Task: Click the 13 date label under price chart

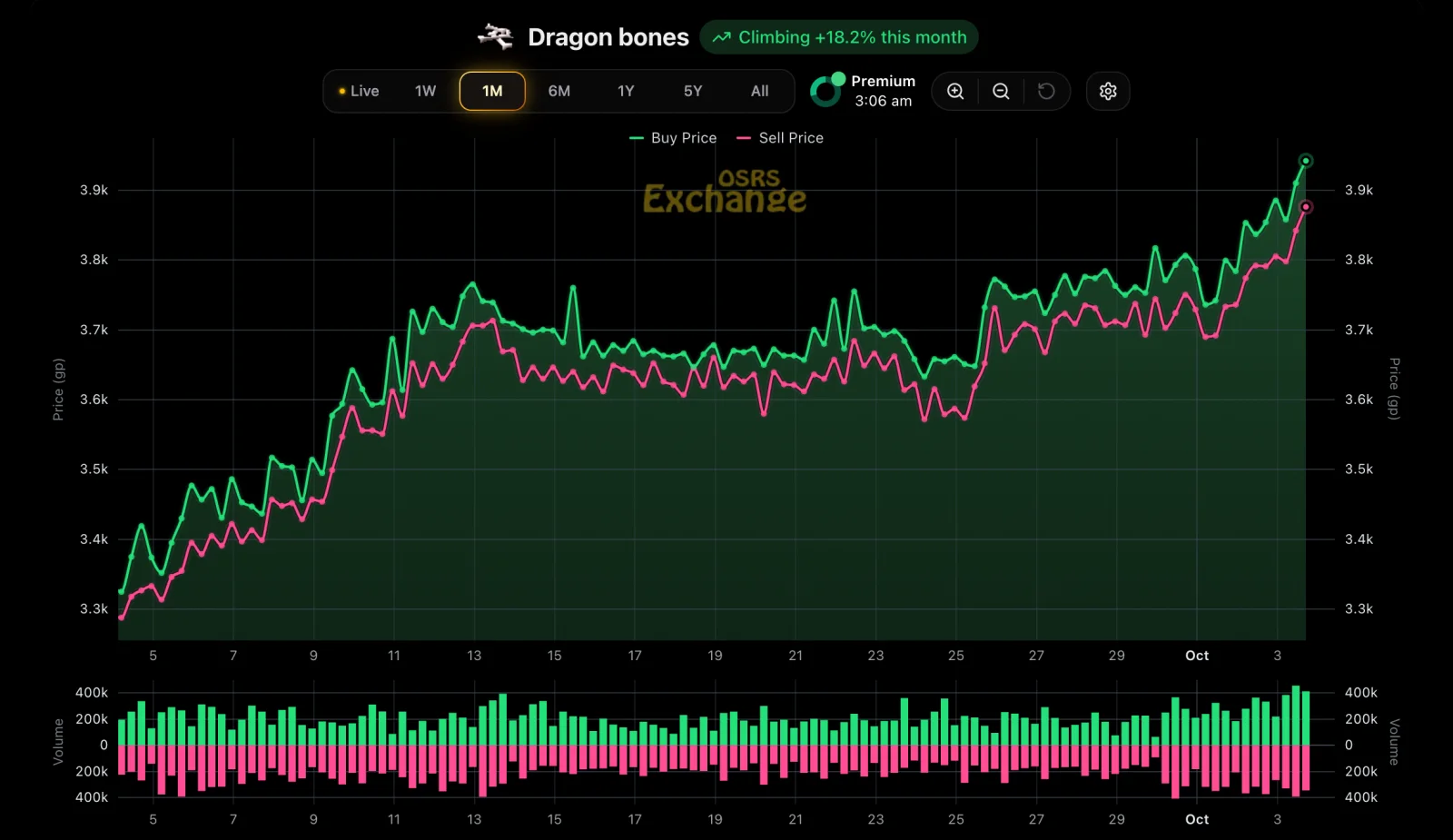Action: tap(474, 656)
